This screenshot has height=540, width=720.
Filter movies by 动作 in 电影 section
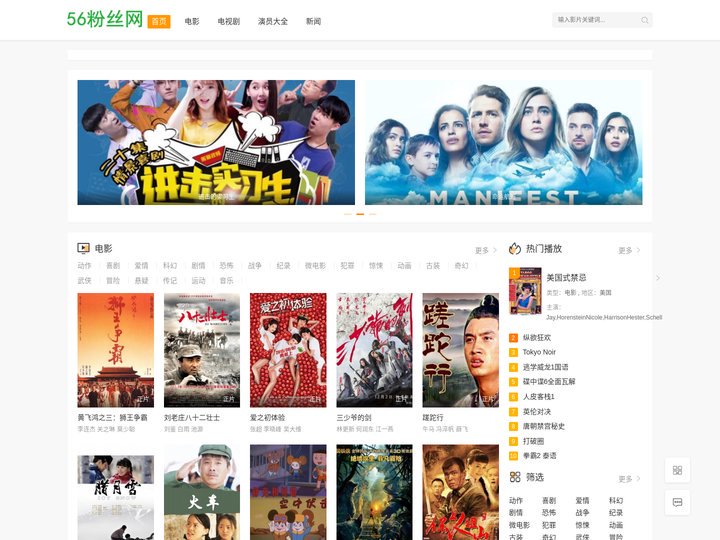(84, 265)
